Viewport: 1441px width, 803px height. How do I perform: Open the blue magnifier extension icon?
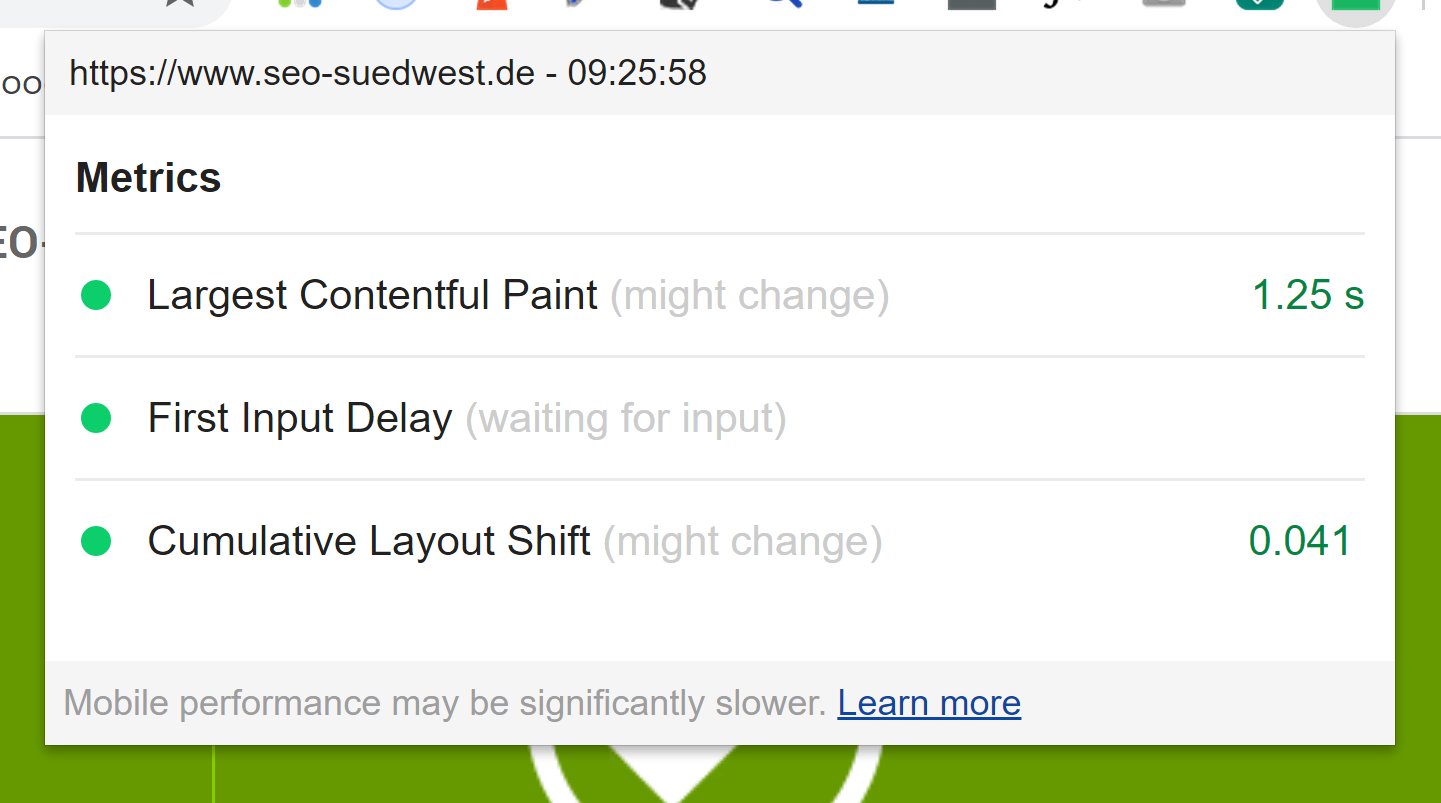tap(785, 5)
